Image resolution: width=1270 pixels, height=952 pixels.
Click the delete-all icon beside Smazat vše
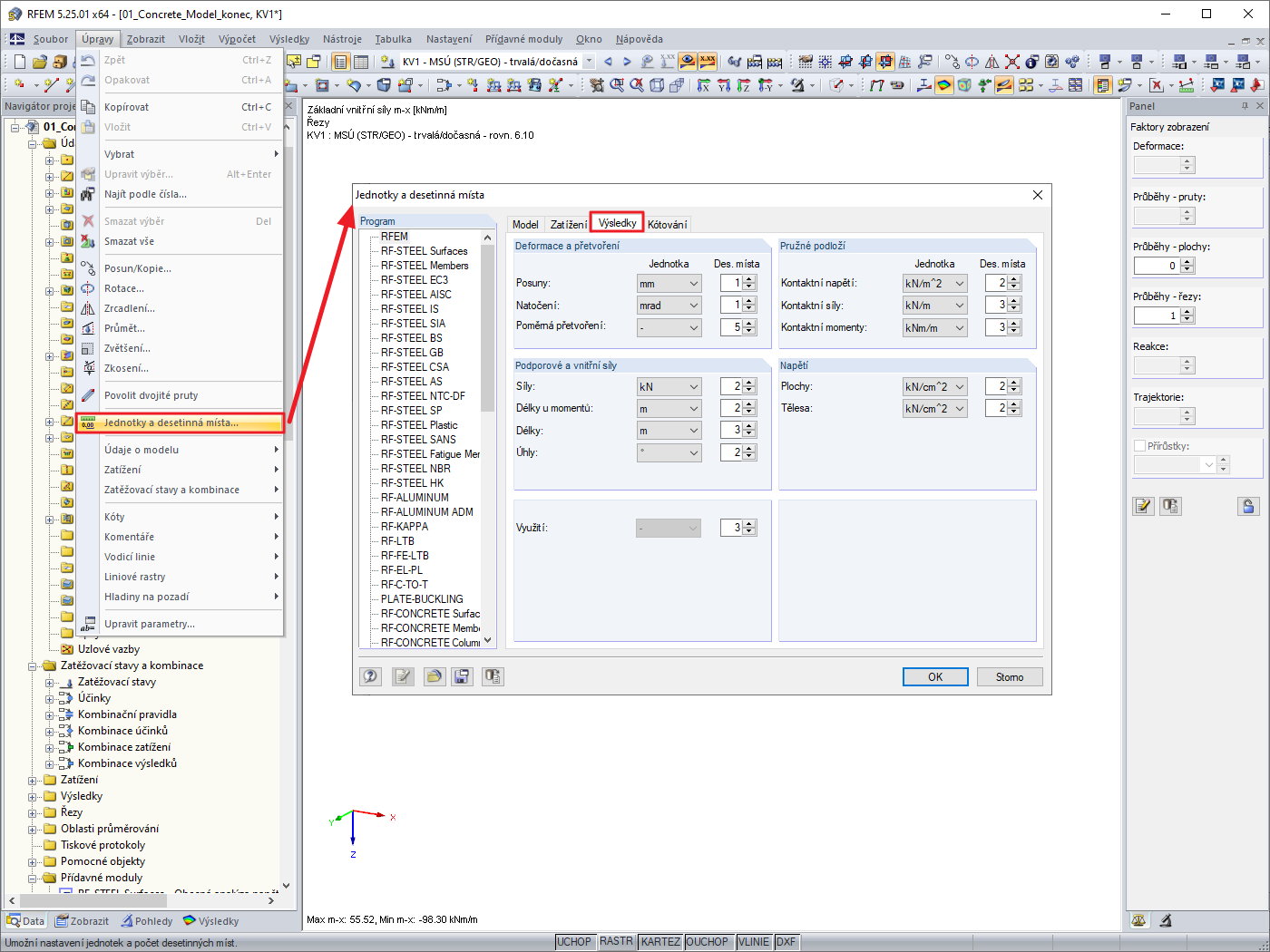88,241
